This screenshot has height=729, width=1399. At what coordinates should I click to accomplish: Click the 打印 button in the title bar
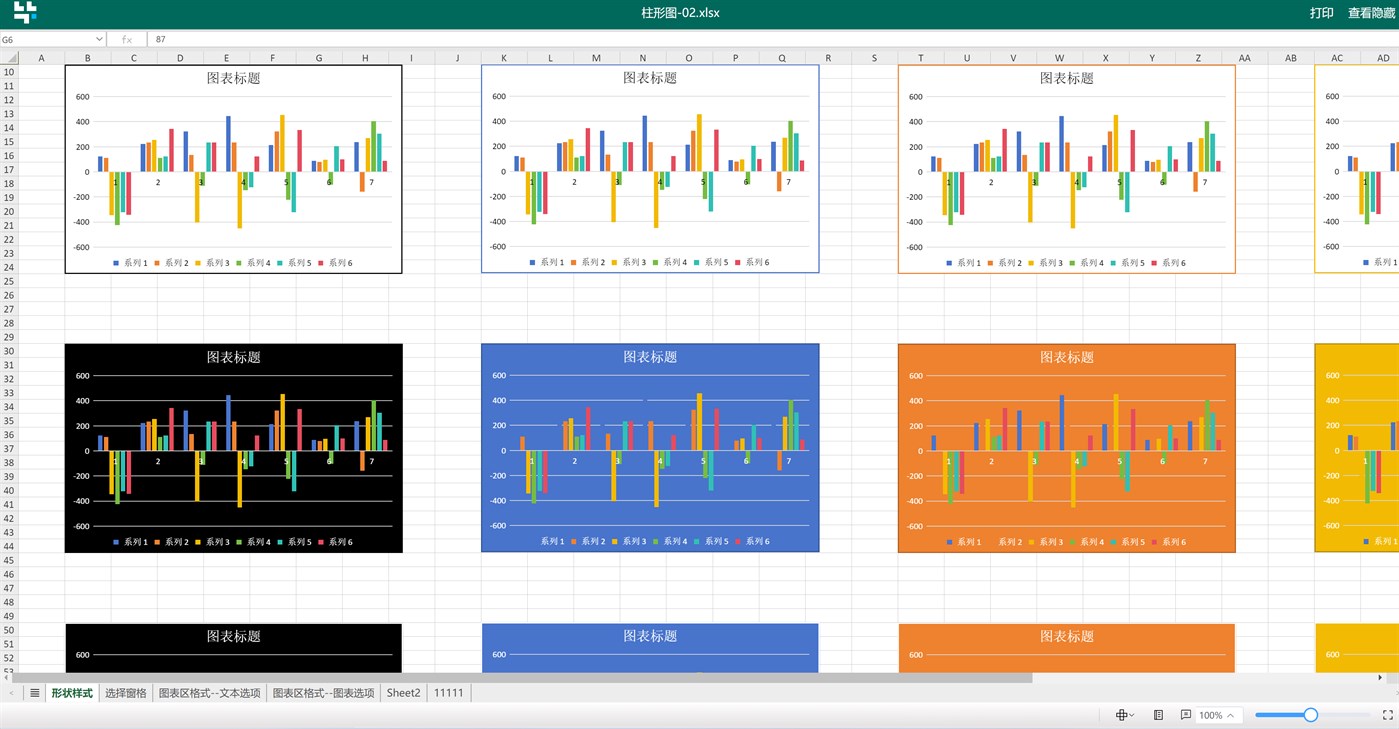point(1321,13)
